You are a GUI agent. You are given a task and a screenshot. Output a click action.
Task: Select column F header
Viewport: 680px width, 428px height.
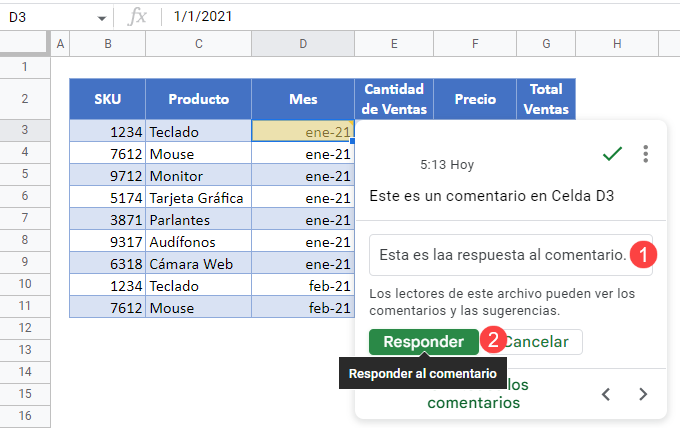point(475,44)
